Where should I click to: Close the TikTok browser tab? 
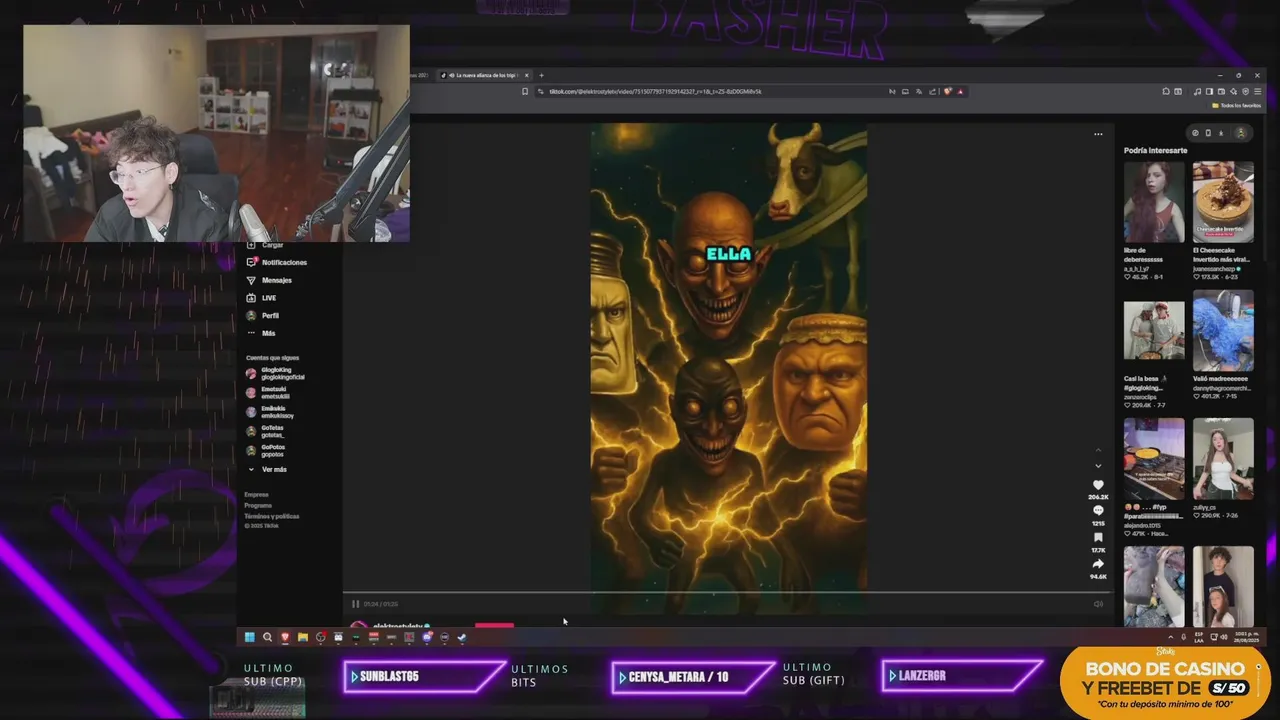(525, 75)
